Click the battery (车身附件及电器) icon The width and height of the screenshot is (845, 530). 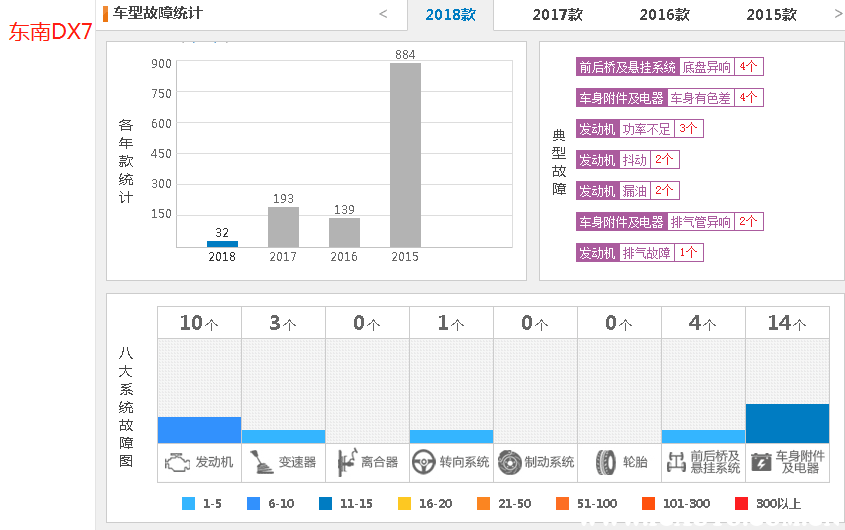tap(761, 462)
